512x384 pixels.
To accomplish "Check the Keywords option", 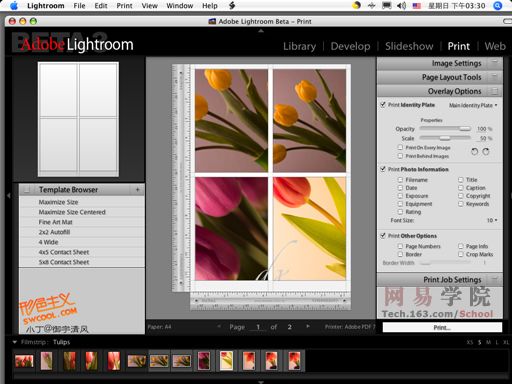I will pos(461,204).
